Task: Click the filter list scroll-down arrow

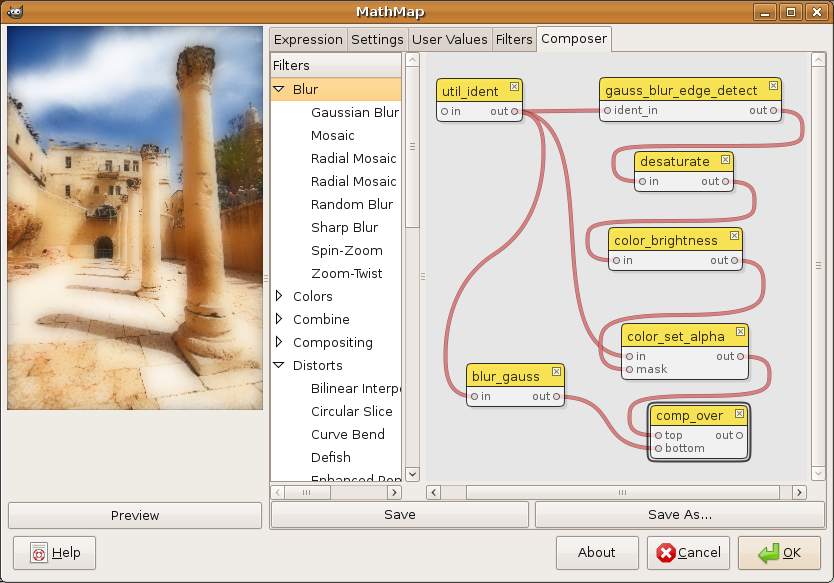Action: click(x=412, y=474)
